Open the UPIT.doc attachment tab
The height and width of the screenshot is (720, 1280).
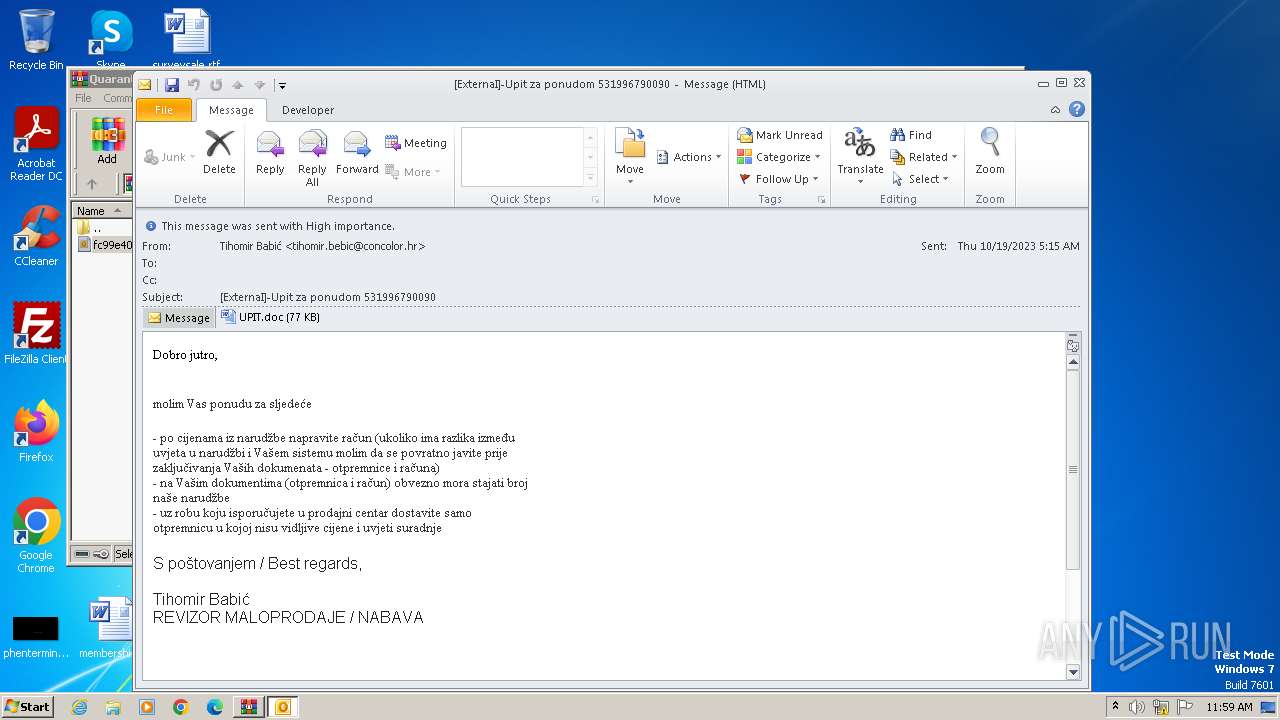click(271, 317)
